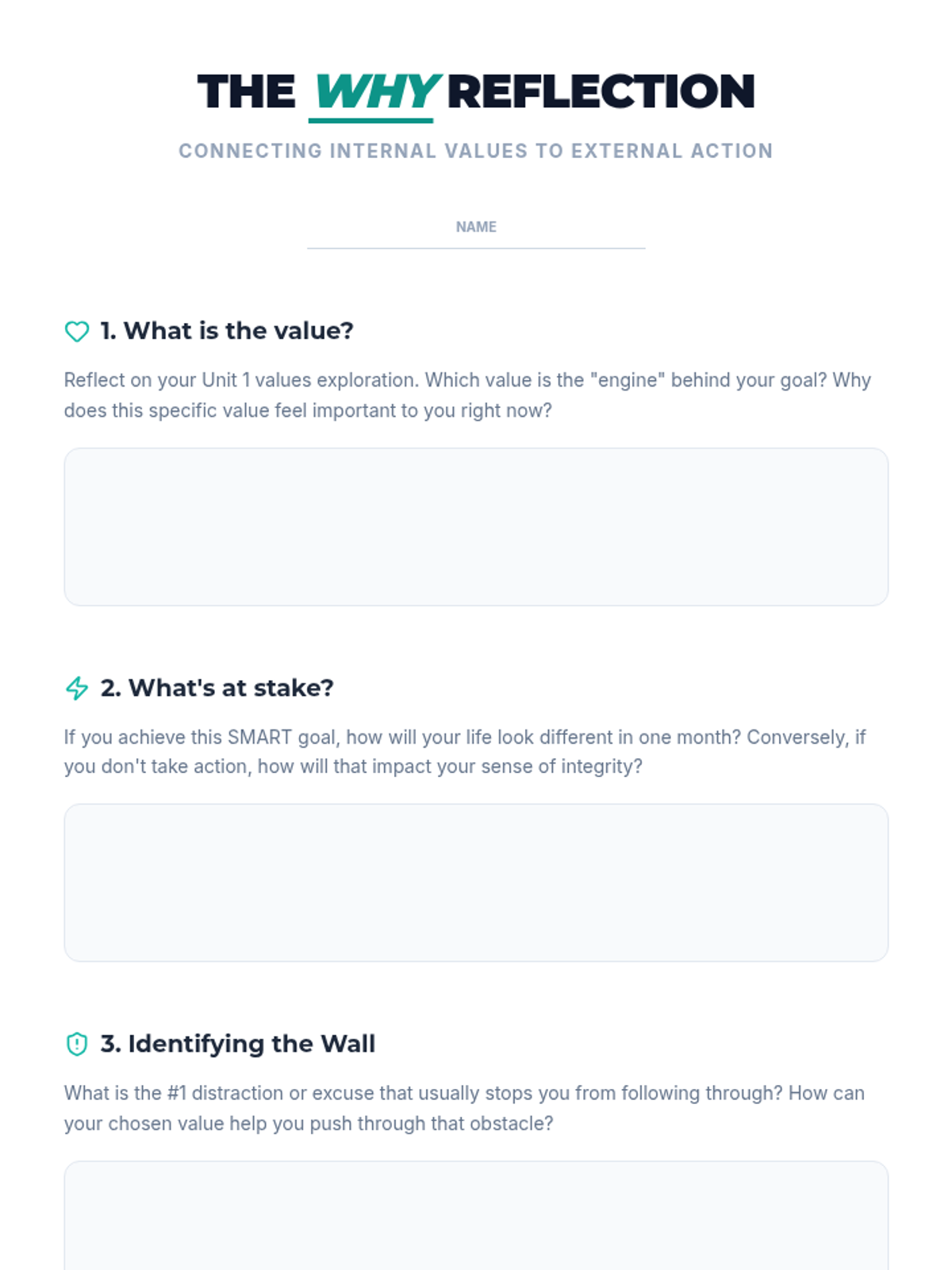Click the Unit 1 values exploration prompt text

point(467,395)
